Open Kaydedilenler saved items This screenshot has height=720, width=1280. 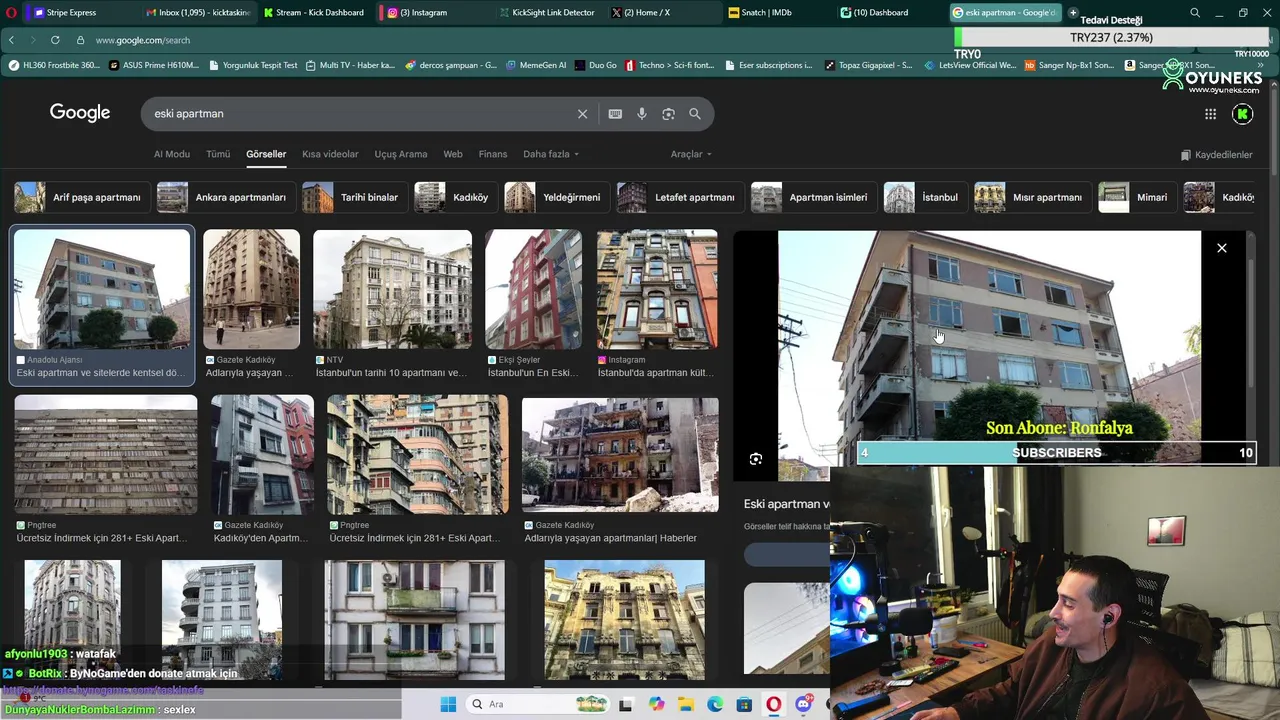point(1216,155)
